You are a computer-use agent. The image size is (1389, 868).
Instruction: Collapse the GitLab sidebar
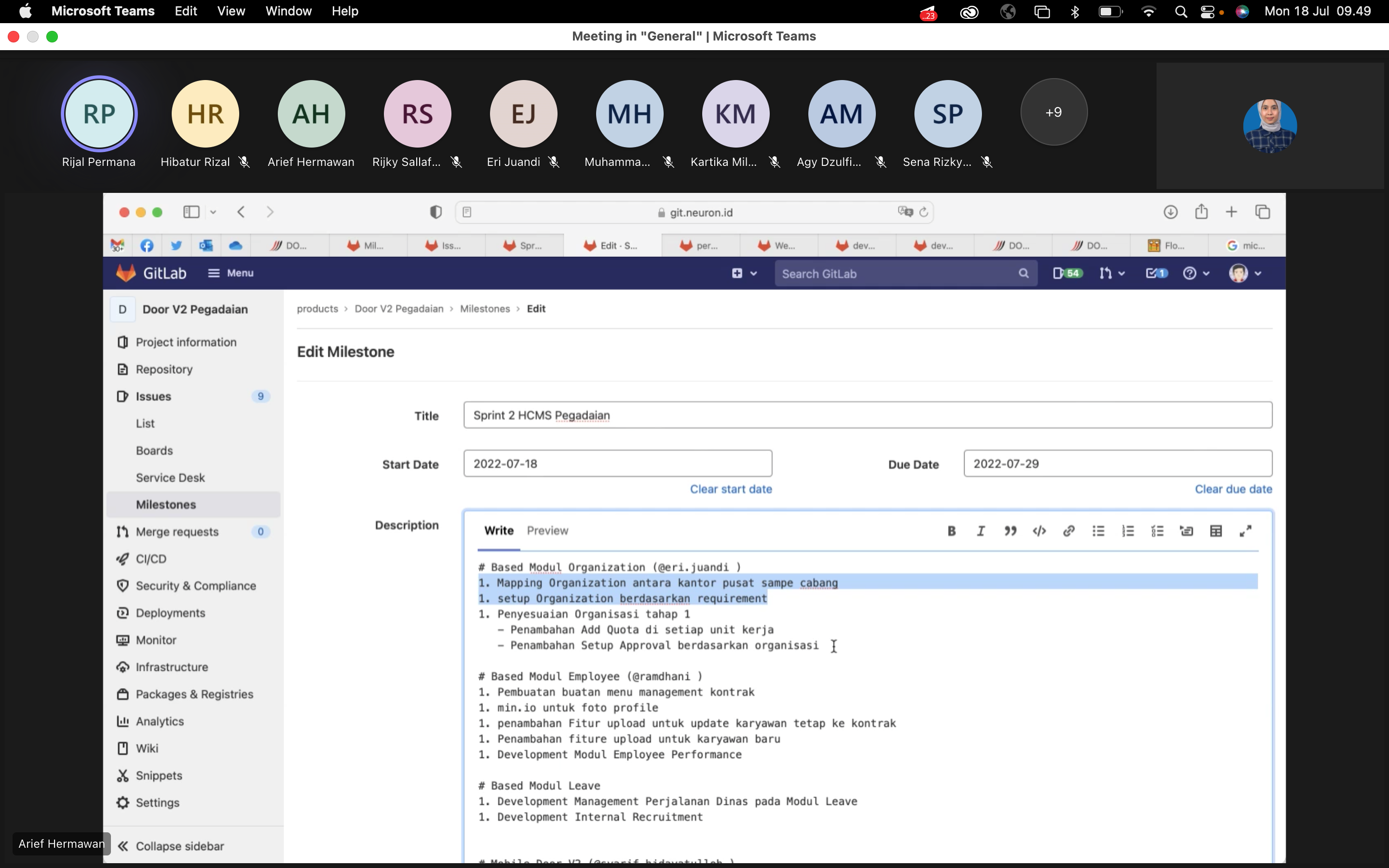[x=171, y=846]
